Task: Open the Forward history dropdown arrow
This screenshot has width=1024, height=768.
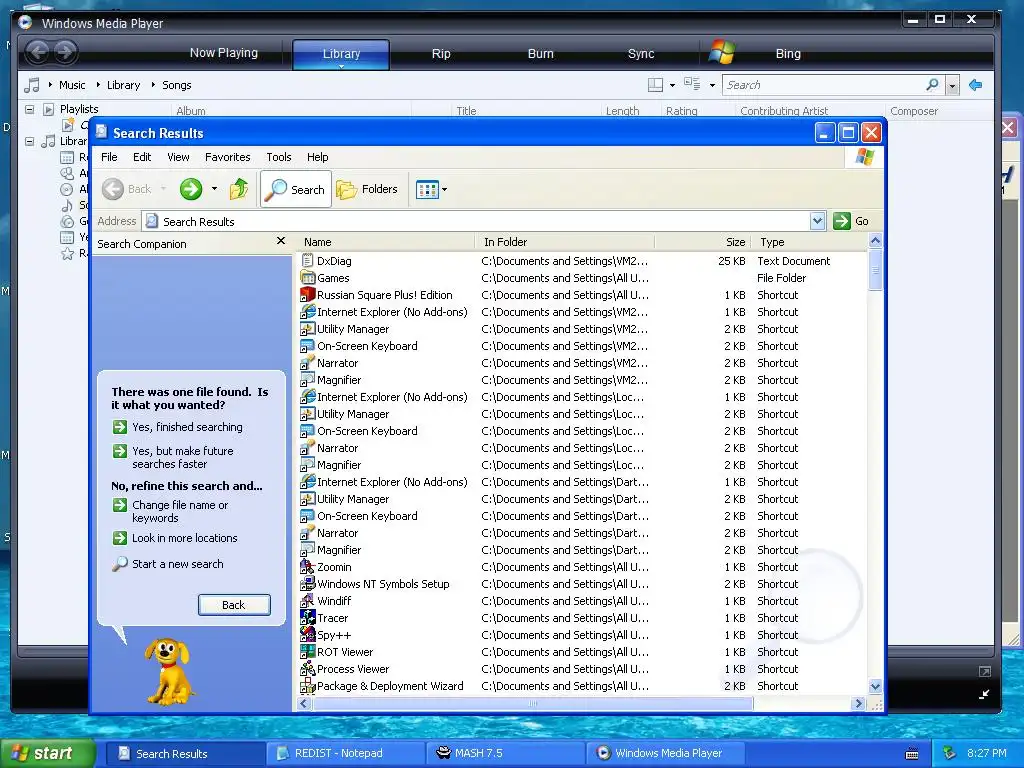Action: pos(214,189)
